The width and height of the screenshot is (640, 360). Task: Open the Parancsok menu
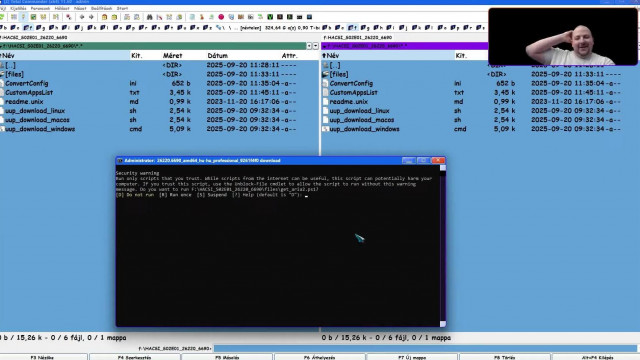(40, 8)
